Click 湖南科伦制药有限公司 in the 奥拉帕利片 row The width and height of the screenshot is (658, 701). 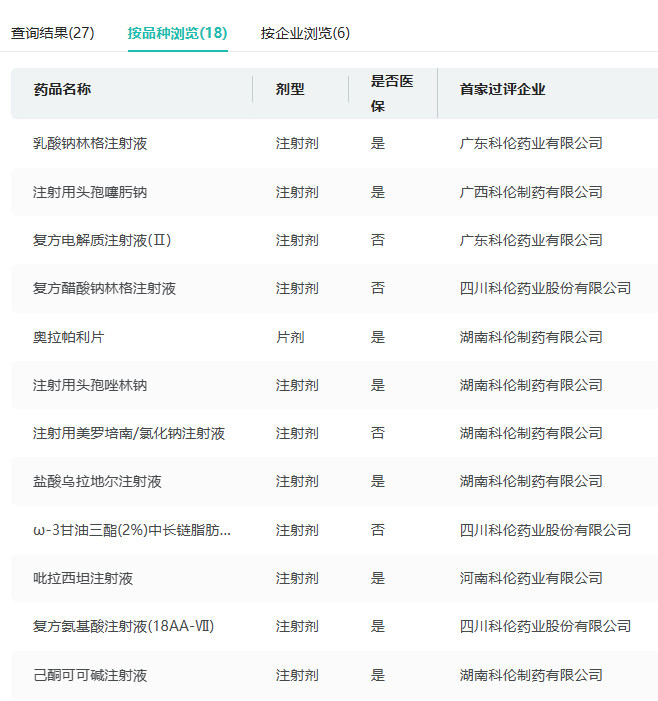[x=531, y=337]
